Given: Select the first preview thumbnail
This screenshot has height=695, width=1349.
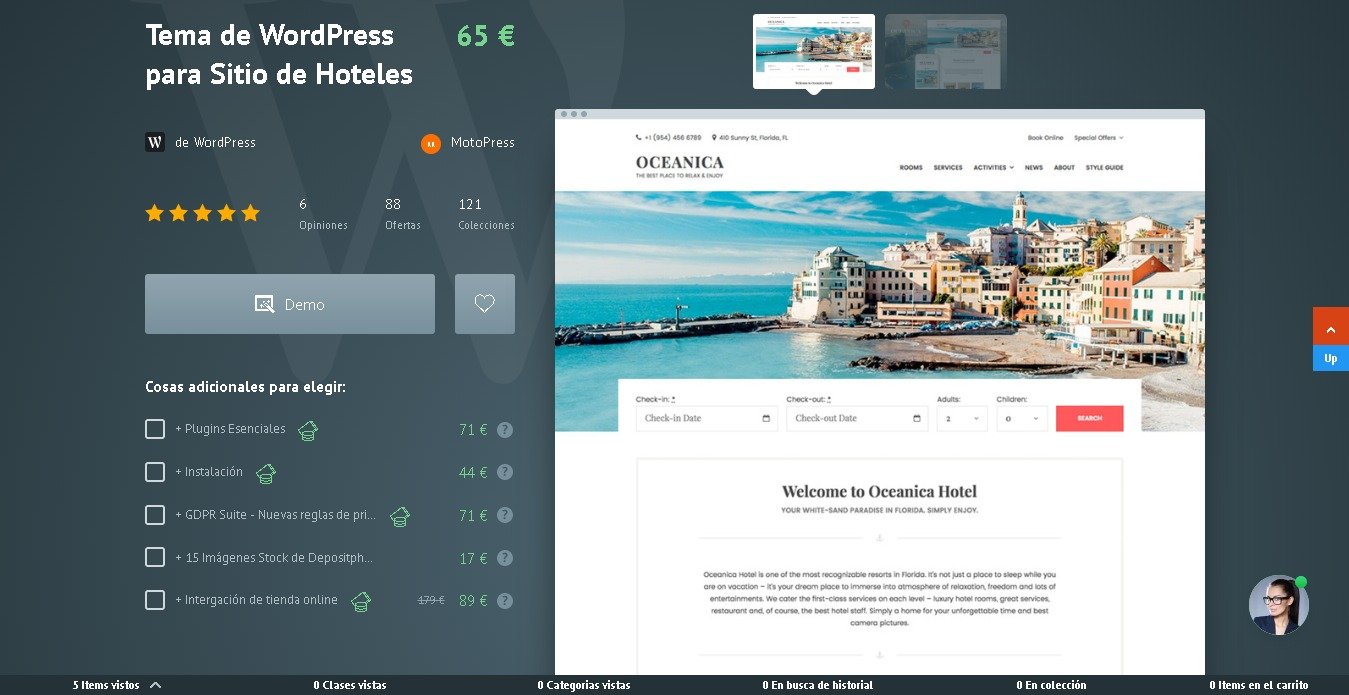Looking at the screenshot, I should pyautogui.click(x=813, y=51).
